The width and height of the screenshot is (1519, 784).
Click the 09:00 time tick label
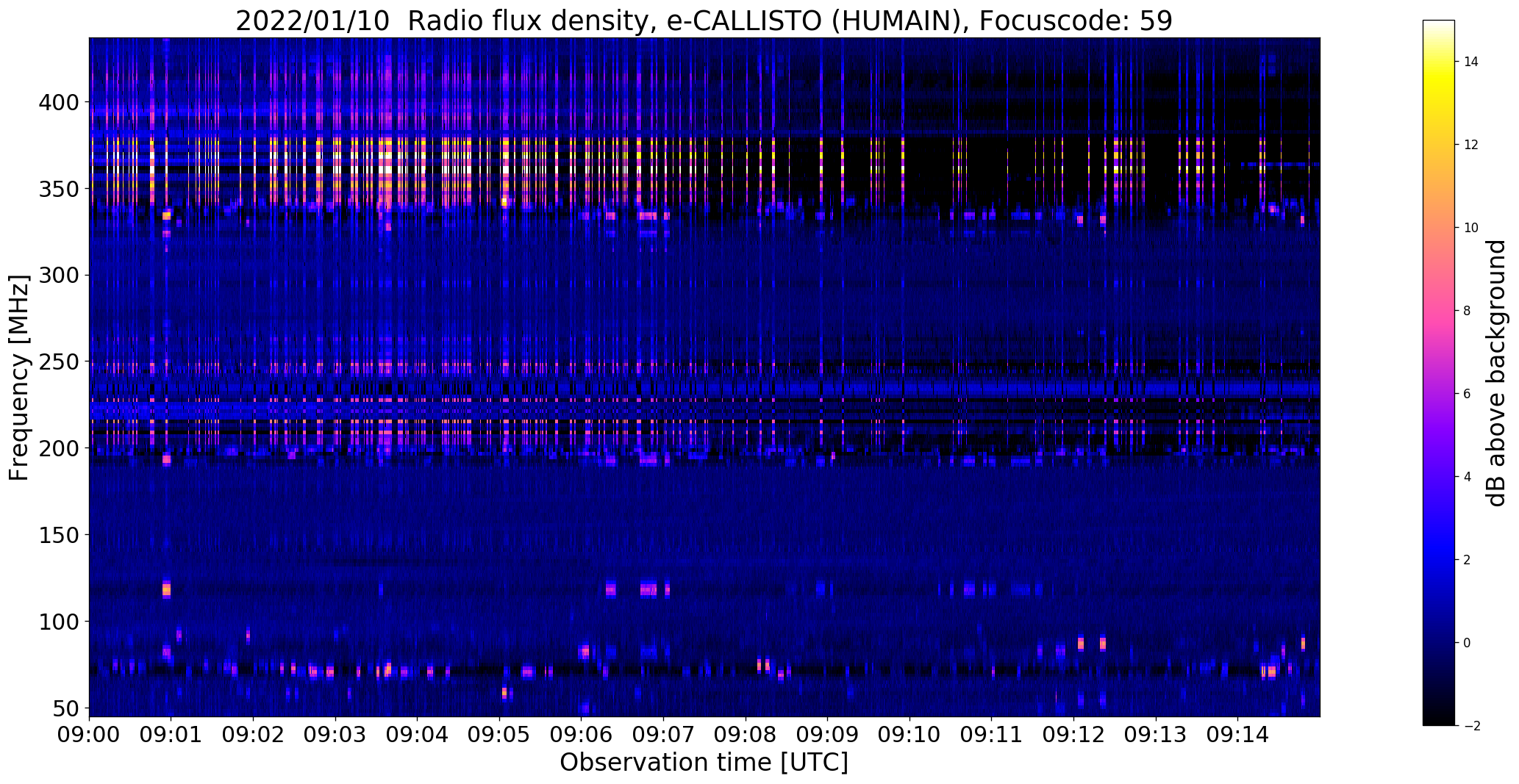point(89,735)
